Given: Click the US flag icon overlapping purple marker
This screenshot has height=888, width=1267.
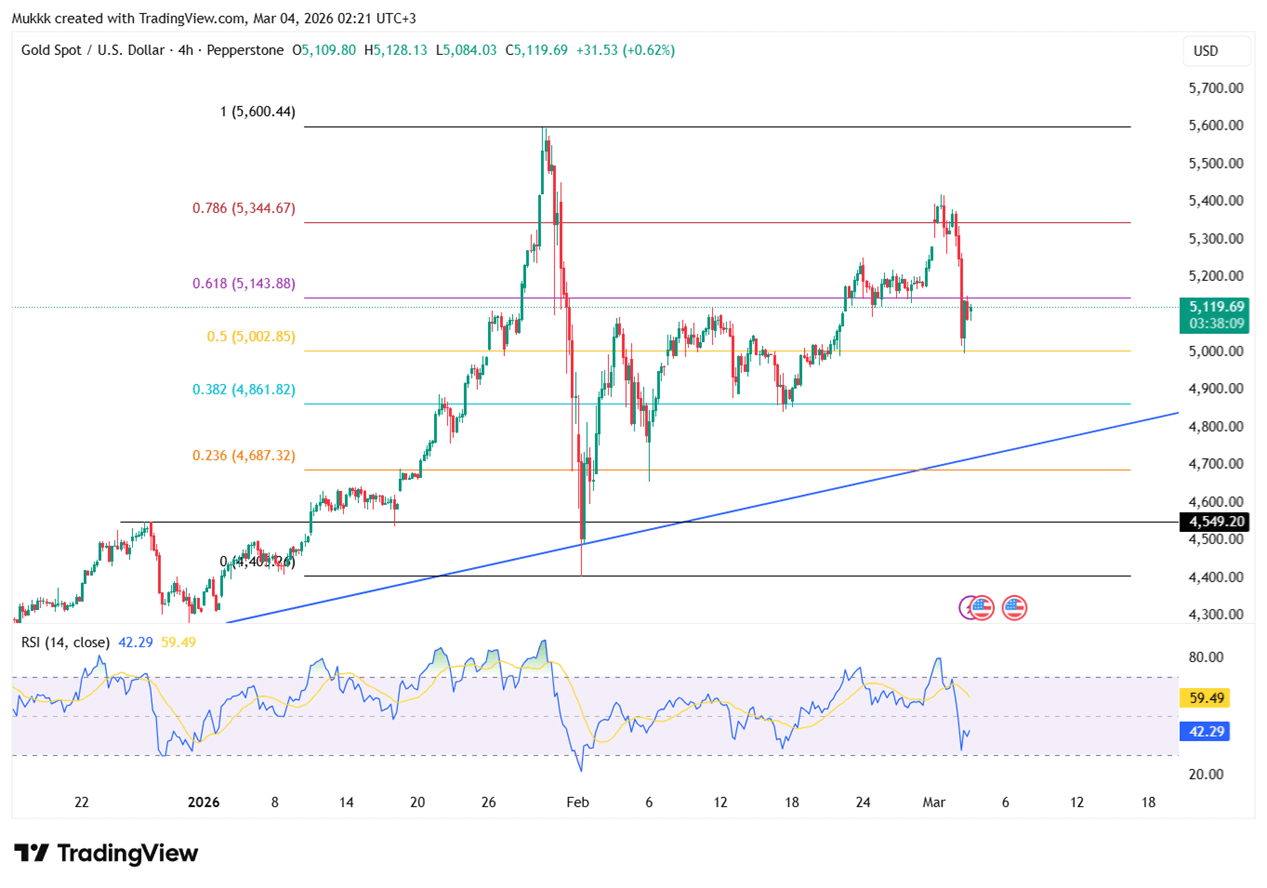Looking at the screenshot, I should point(982,607).
